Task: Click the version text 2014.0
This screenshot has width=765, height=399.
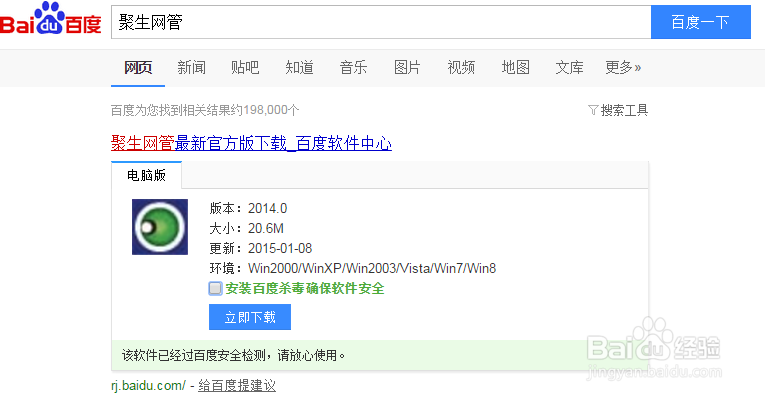Action: pos(267,208)
